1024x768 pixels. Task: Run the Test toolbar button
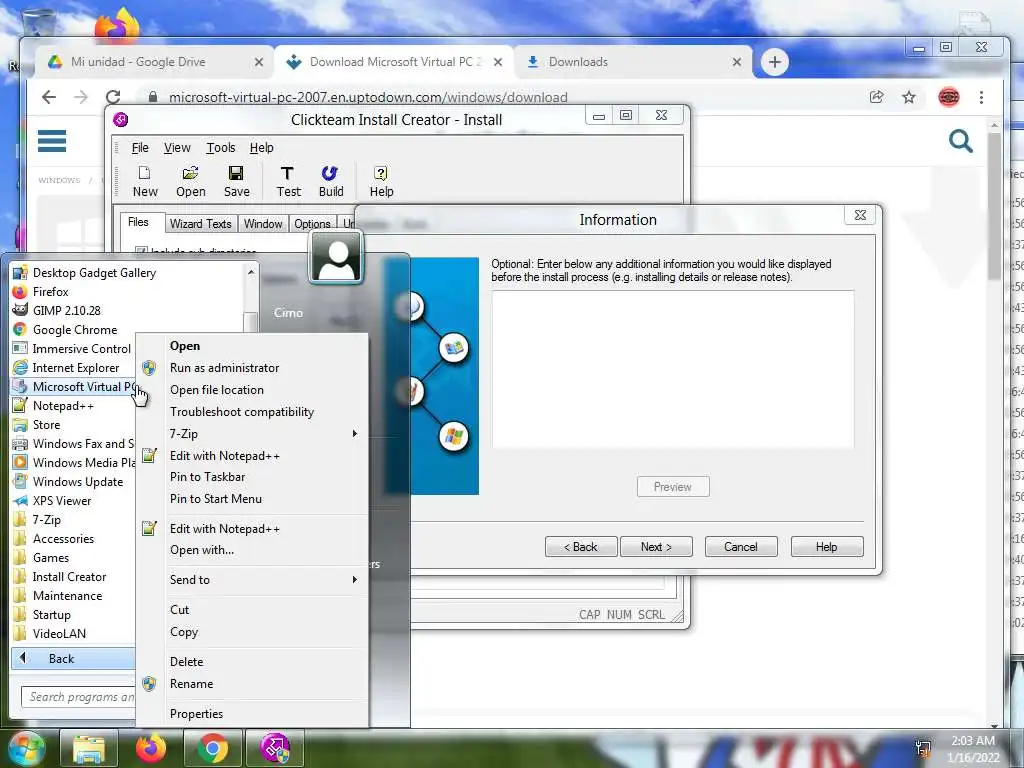coord(288,181)
